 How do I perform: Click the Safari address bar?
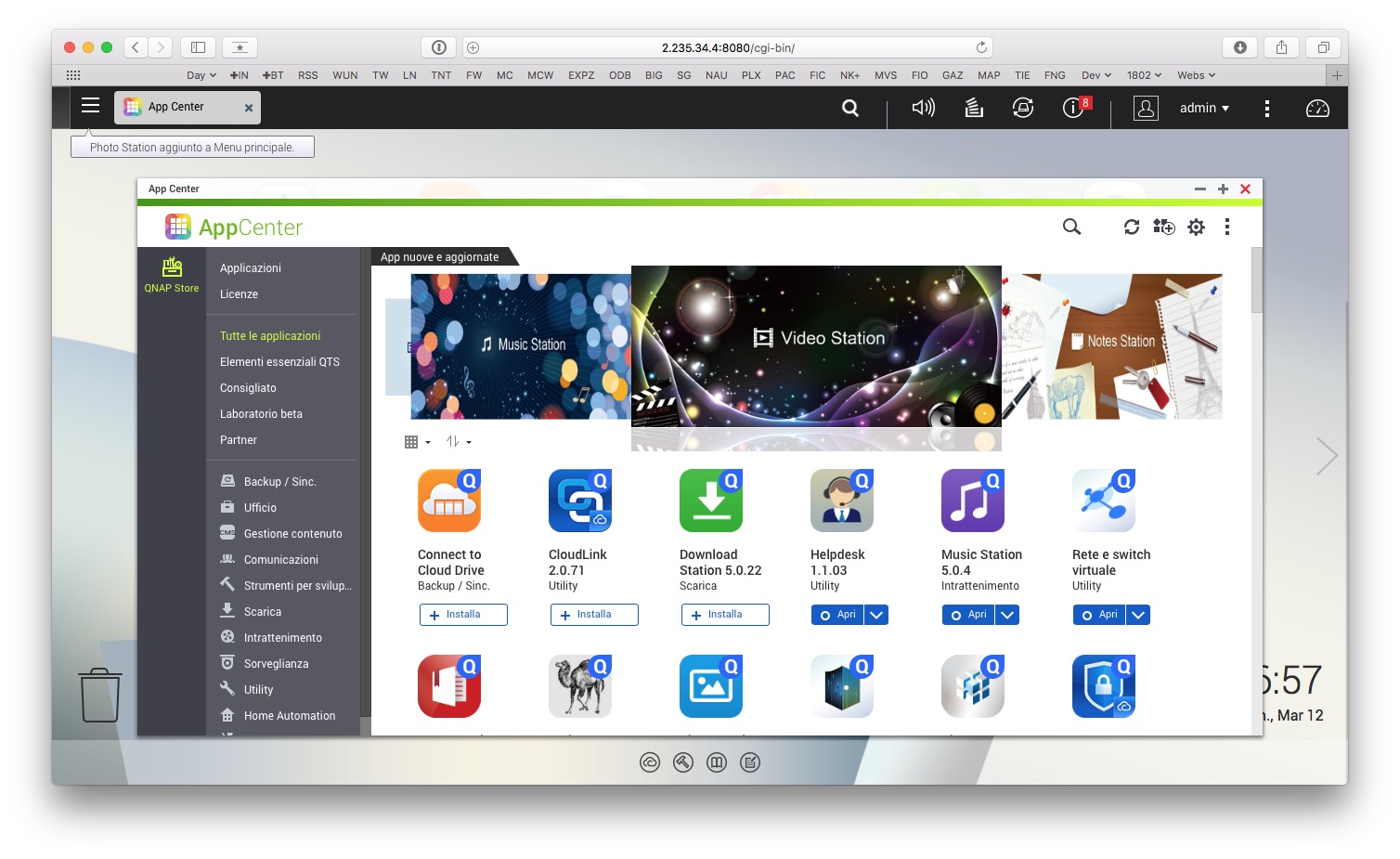[x=728, y=47]
